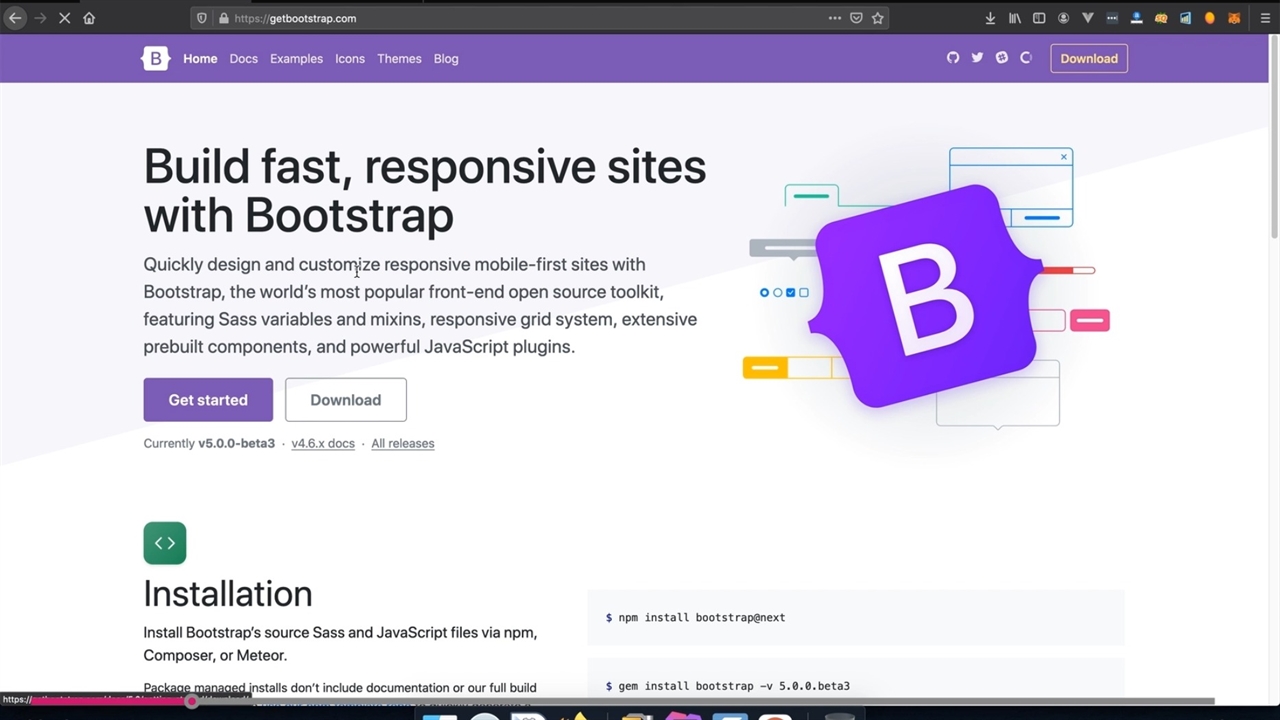
Task: Open the Docs nav item
Action: pyautogui.click(x=243, y=59)
